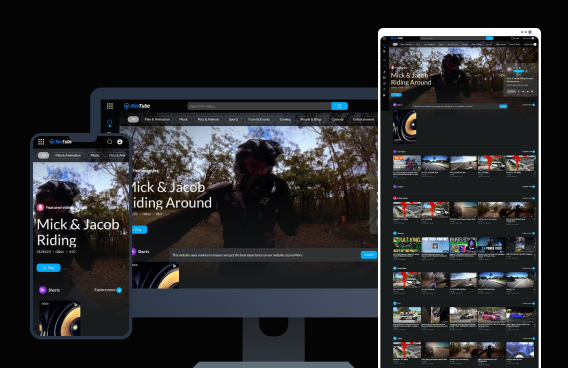Accept cookies with the blue banner button
The image size is (568, 368).
(368, 255)
